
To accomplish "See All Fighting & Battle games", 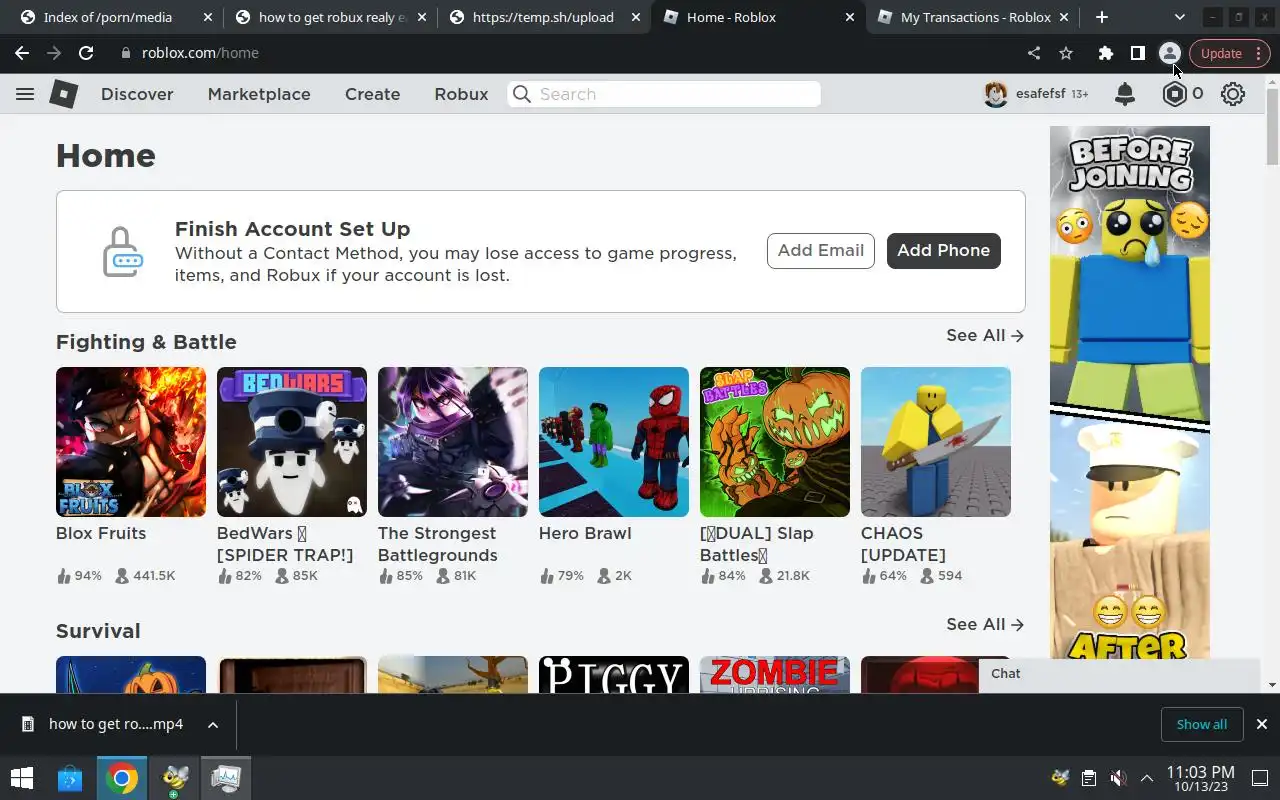I will (x=985, y=335).
